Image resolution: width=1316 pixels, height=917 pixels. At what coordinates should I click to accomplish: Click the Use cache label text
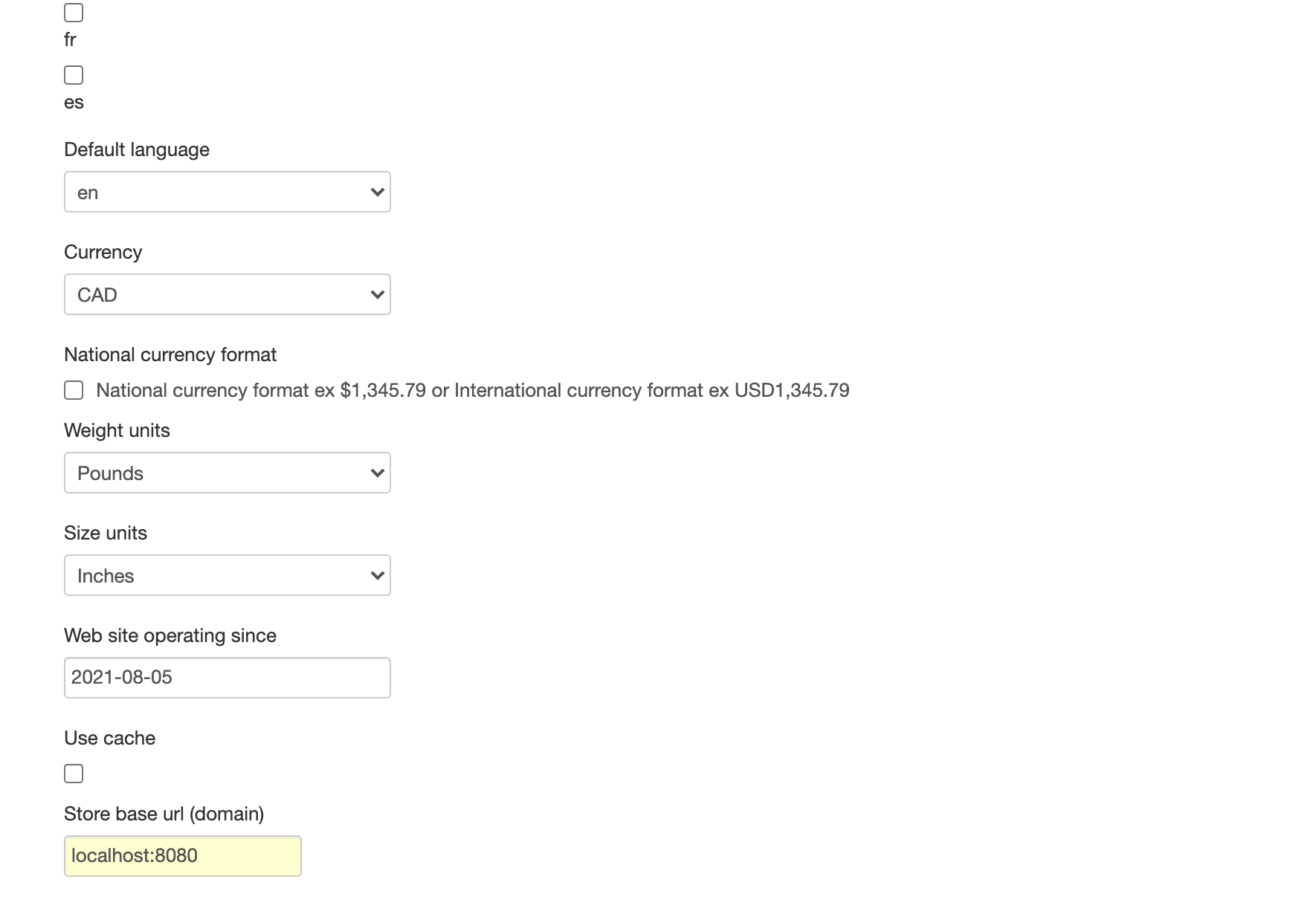coord(109,738)
